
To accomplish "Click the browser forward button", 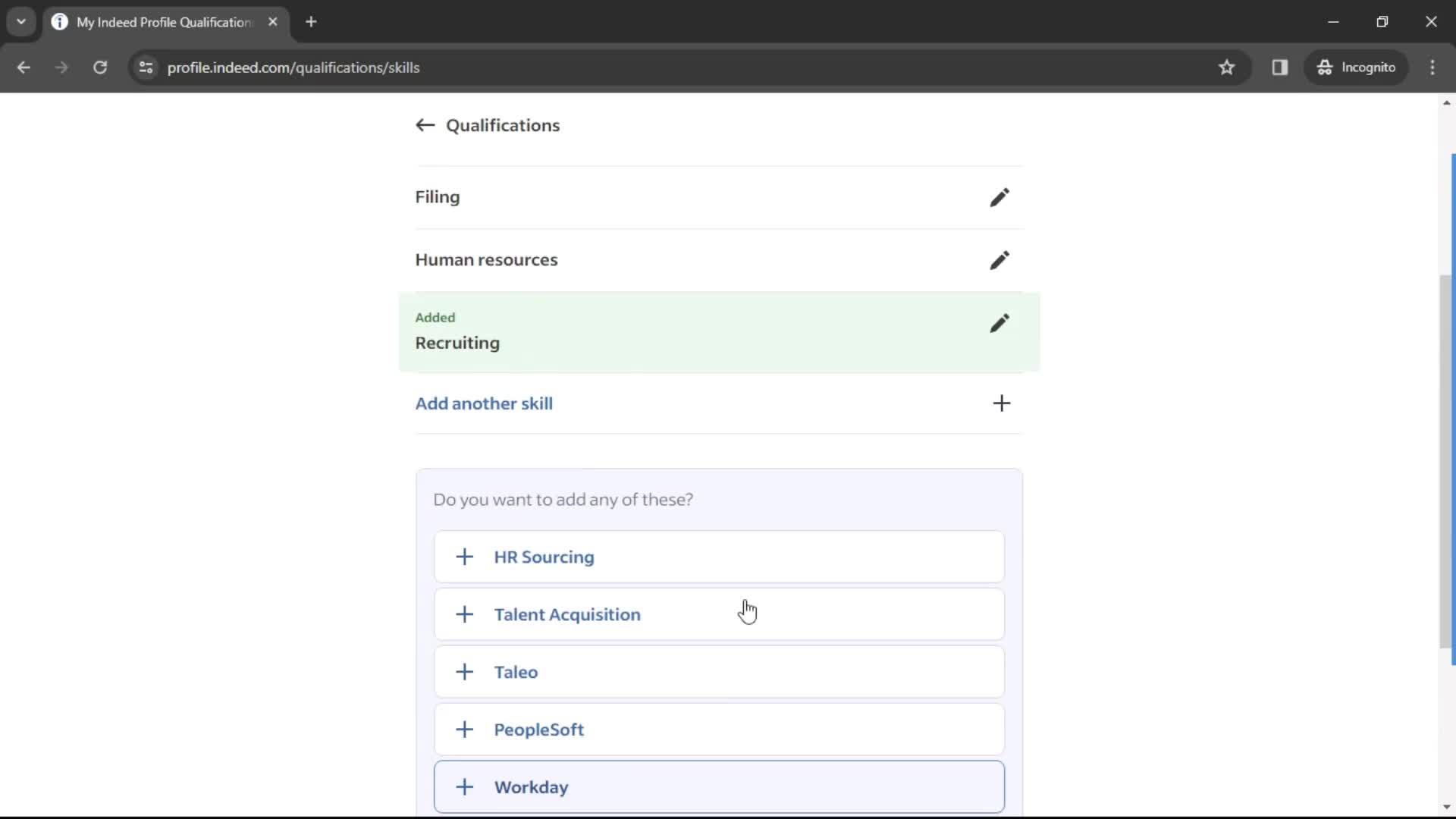I will (x=61, y=67).
